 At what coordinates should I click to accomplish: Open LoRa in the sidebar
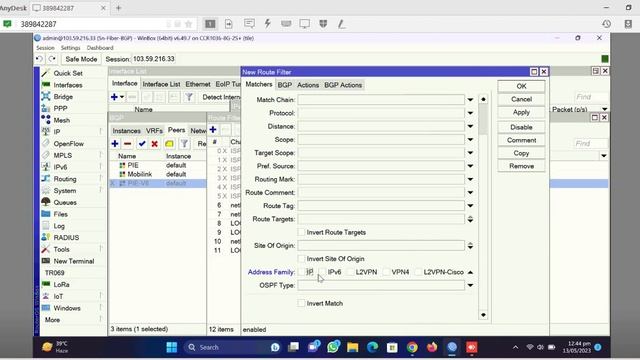pos(61,284)
